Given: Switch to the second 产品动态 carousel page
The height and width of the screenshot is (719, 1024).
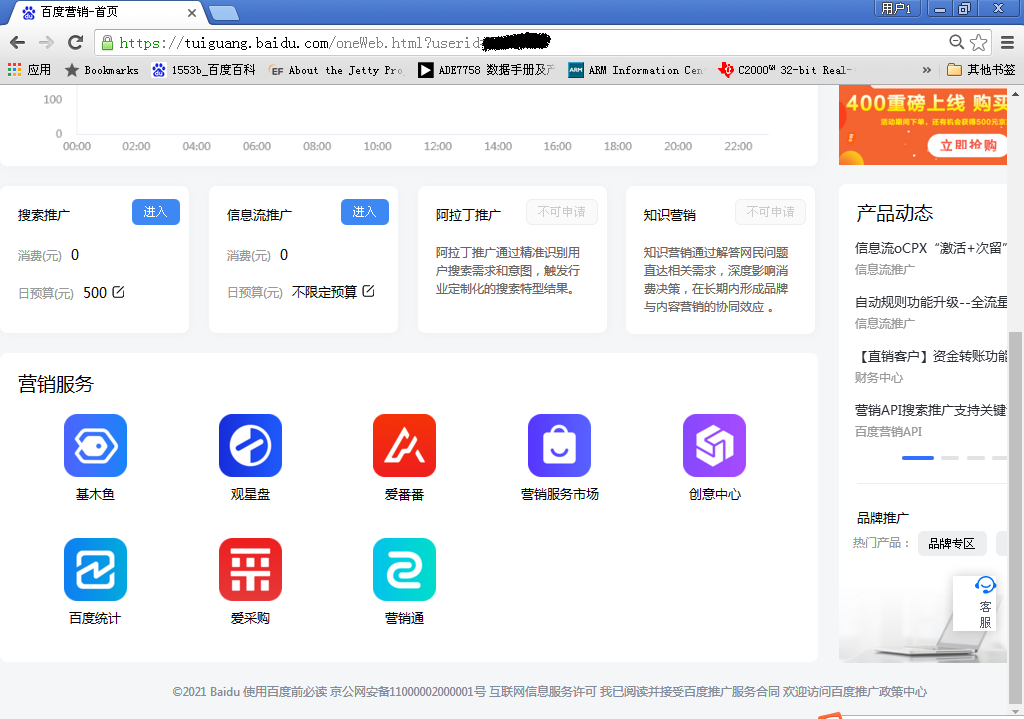Looking at the screenshot, I should [x=950, y=458].
